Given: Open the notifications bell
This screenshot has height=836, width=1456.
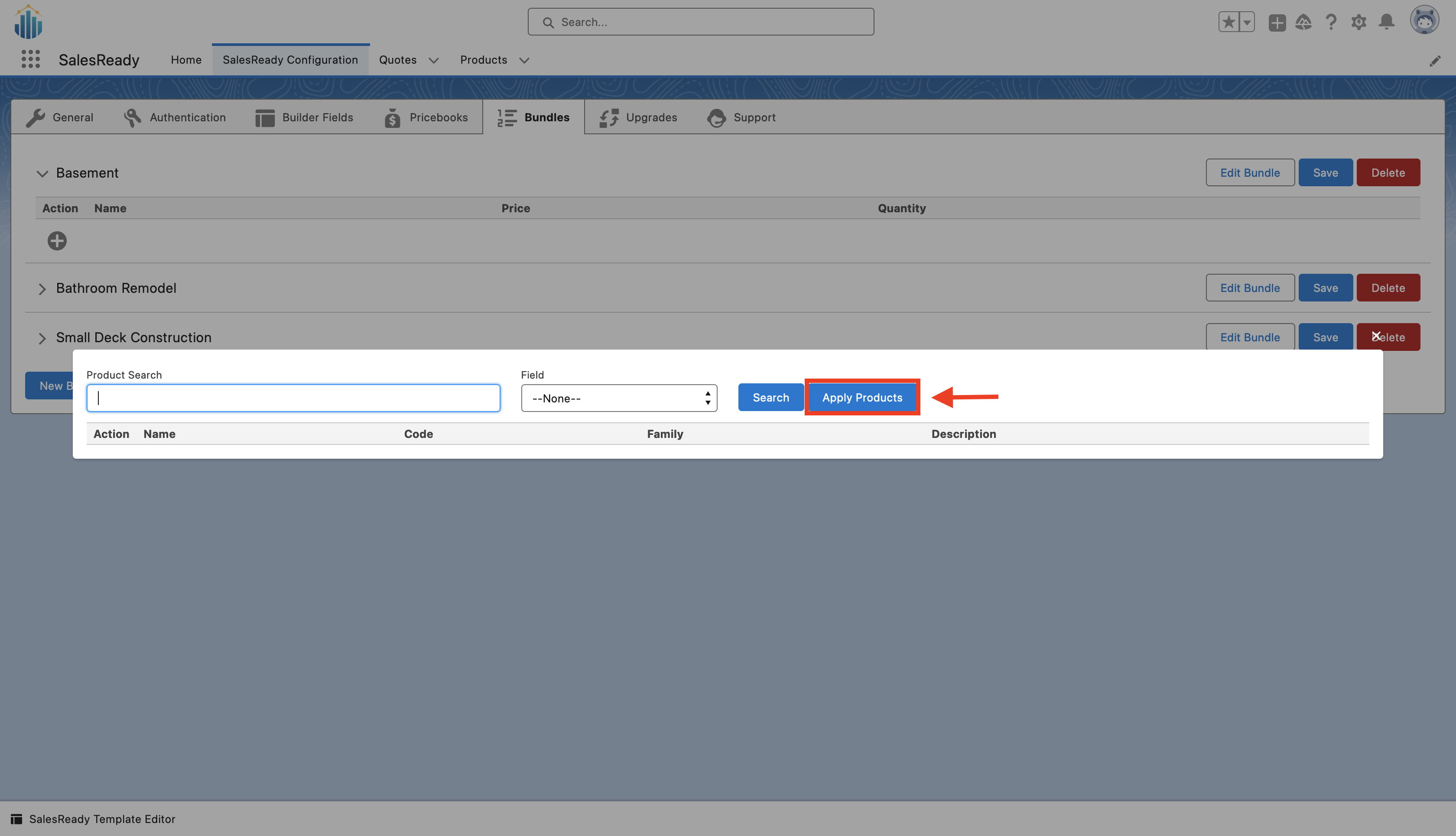Looking at the screenshot, I should tap(1387, 23).
